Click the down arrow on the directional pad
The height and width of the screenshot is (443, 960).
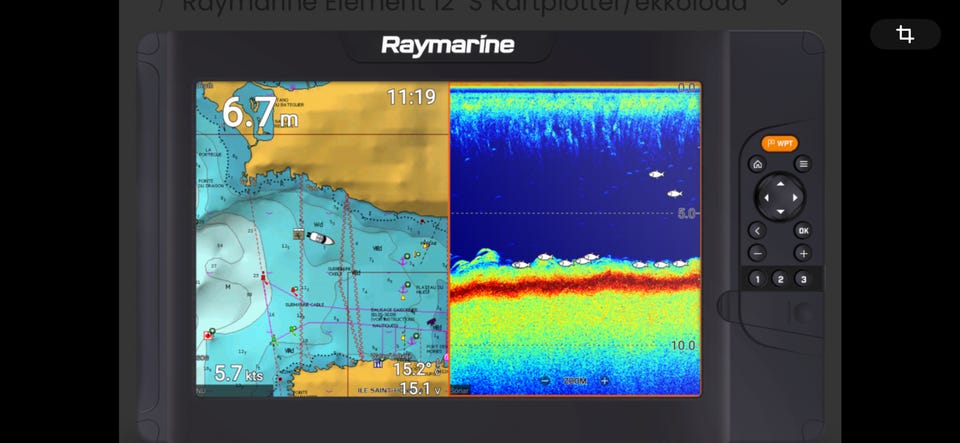tap(780, 212)
